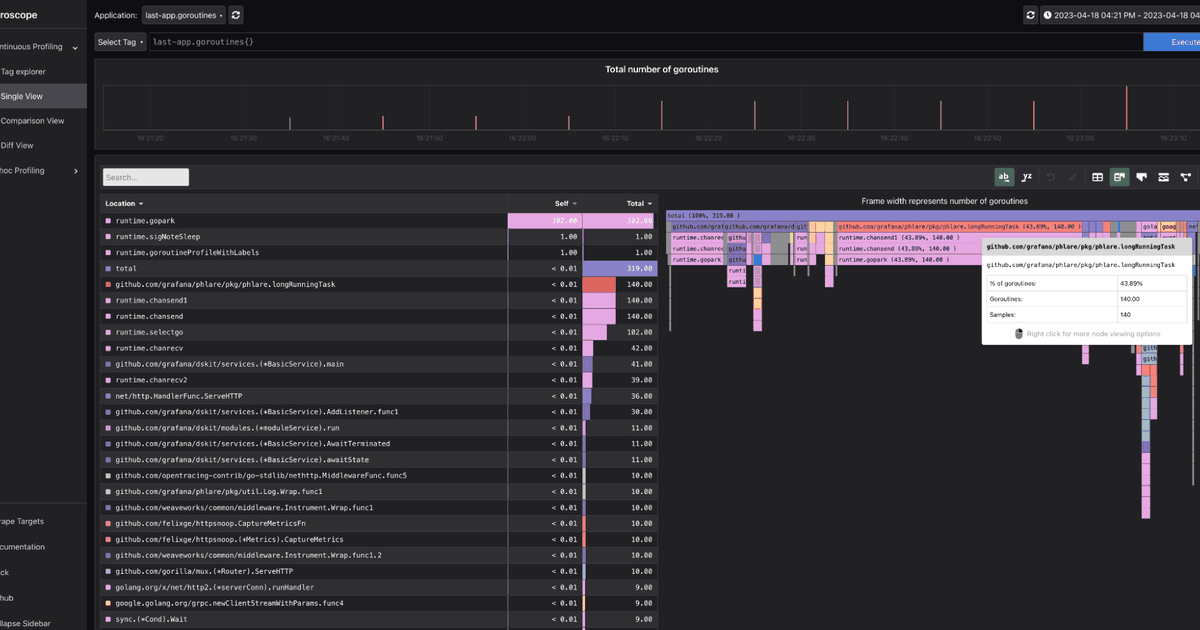Screen dimensions: 1200x630
Task: Switch to table-only view icon
Action: coord(1097,177)
